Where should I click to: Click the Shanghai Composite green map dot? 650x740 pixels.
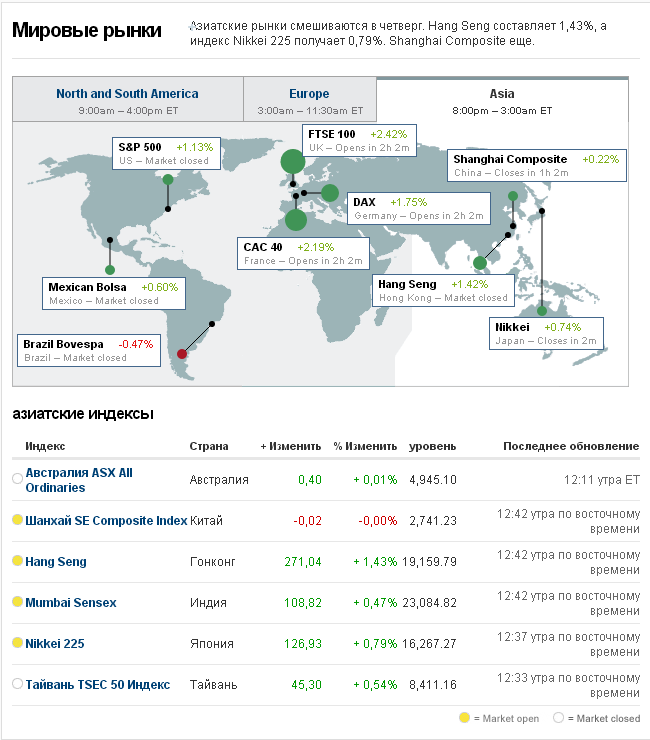(x=513, y=196)
